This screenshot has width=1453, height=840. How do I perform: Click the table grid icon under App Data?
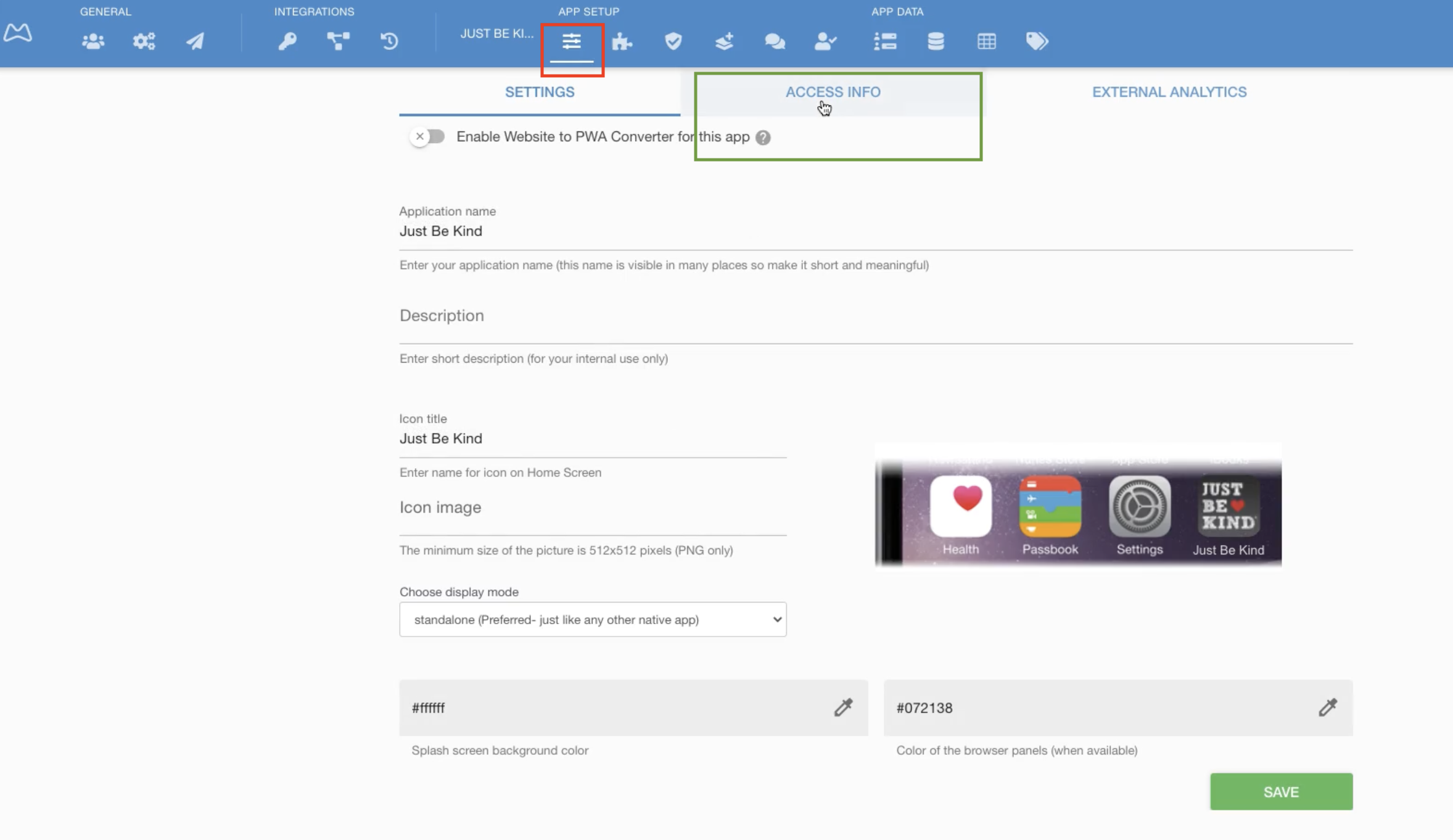pyautogui.click(x=987, y=41)
